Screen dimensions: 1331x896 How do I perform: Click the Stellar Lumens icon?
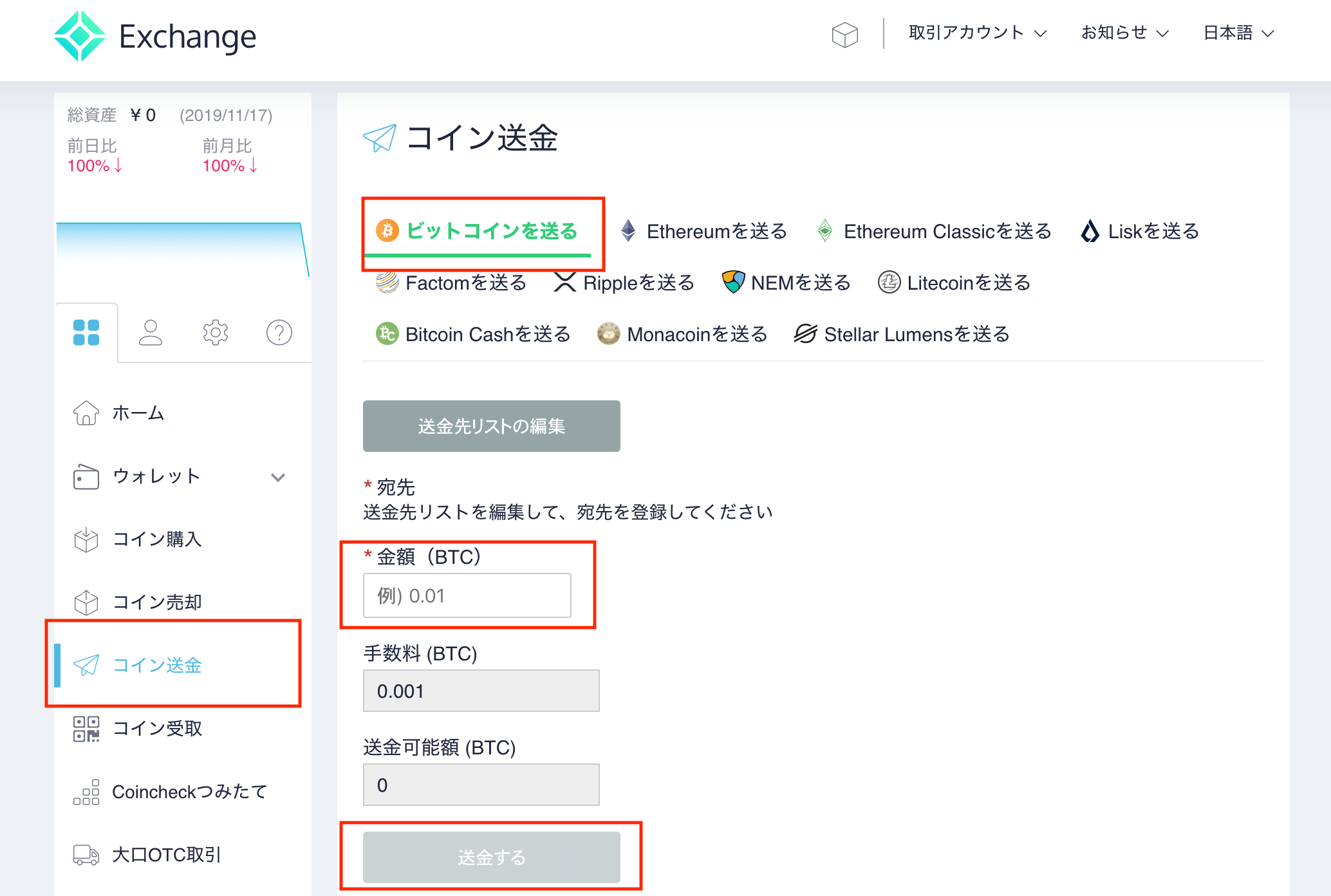coord(805,333)
